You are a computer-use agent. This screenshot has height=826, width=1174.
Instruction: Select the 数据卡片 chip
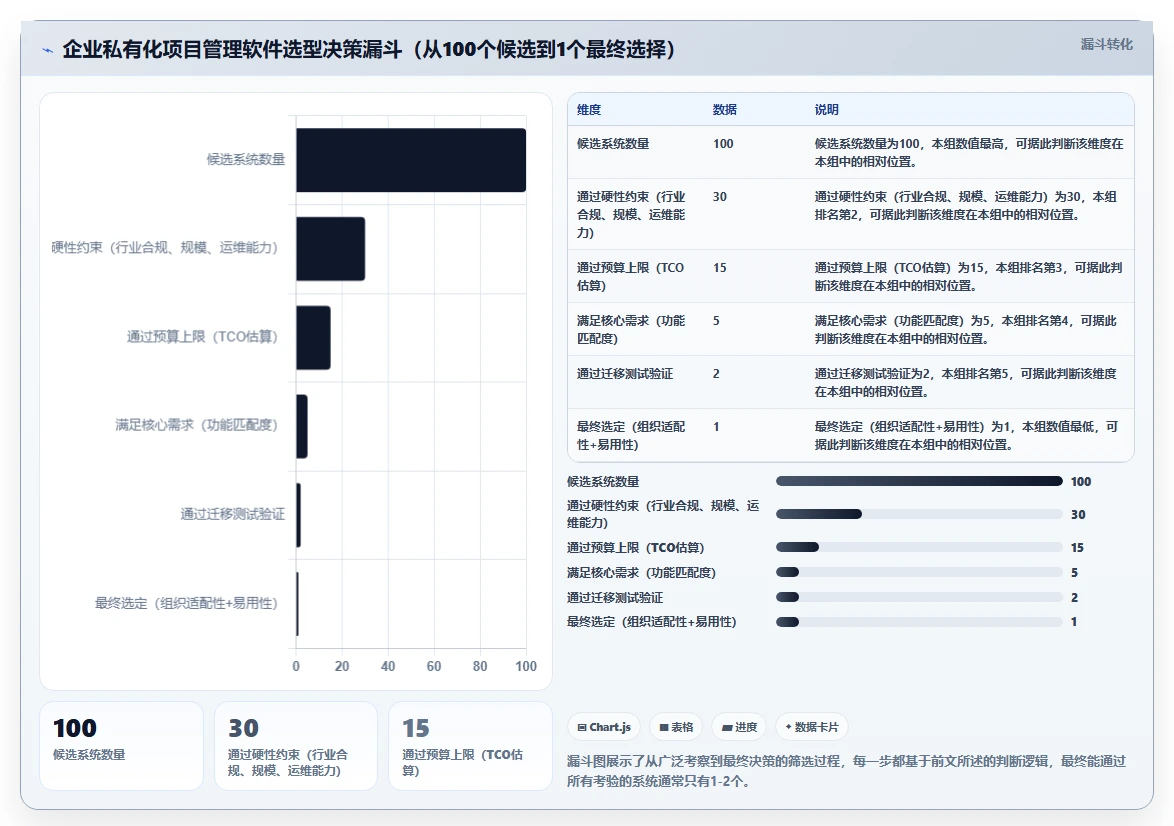pyautogui.click(x=812, y=727)
